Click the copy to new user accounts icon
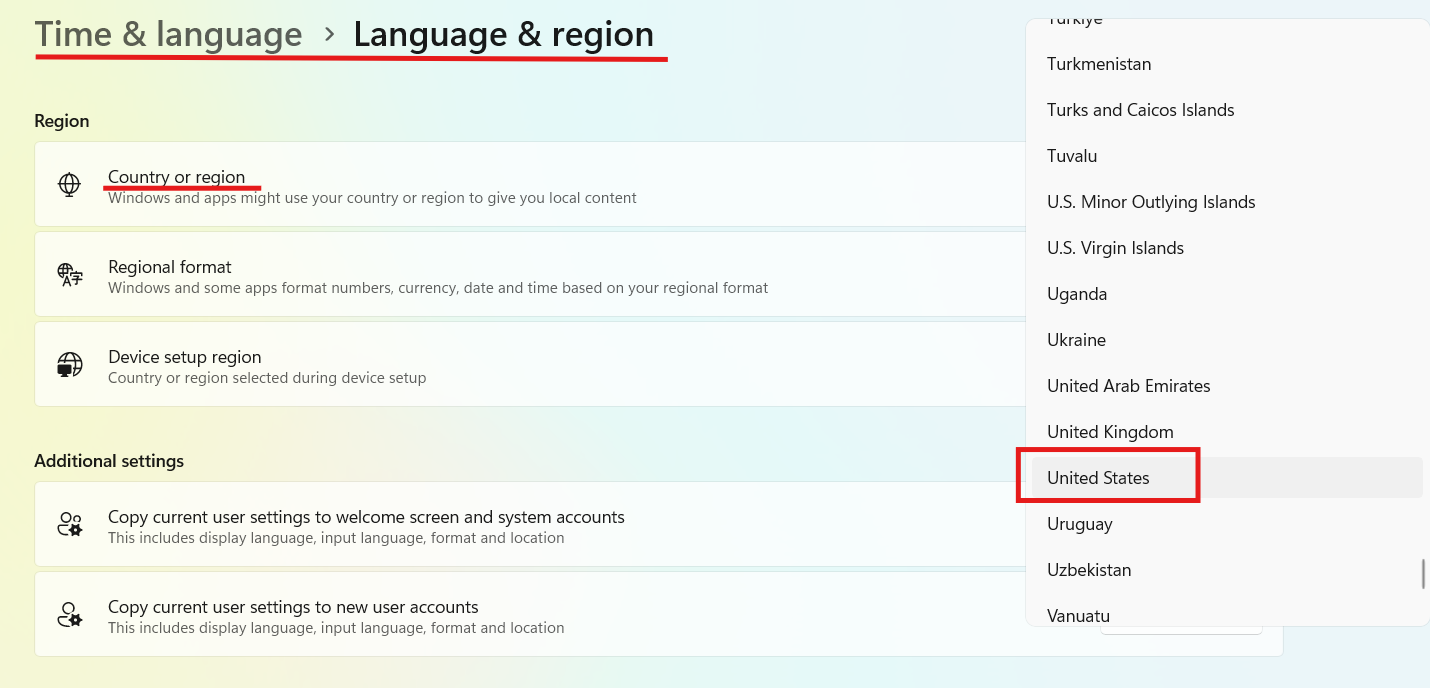 coord(69,614)
